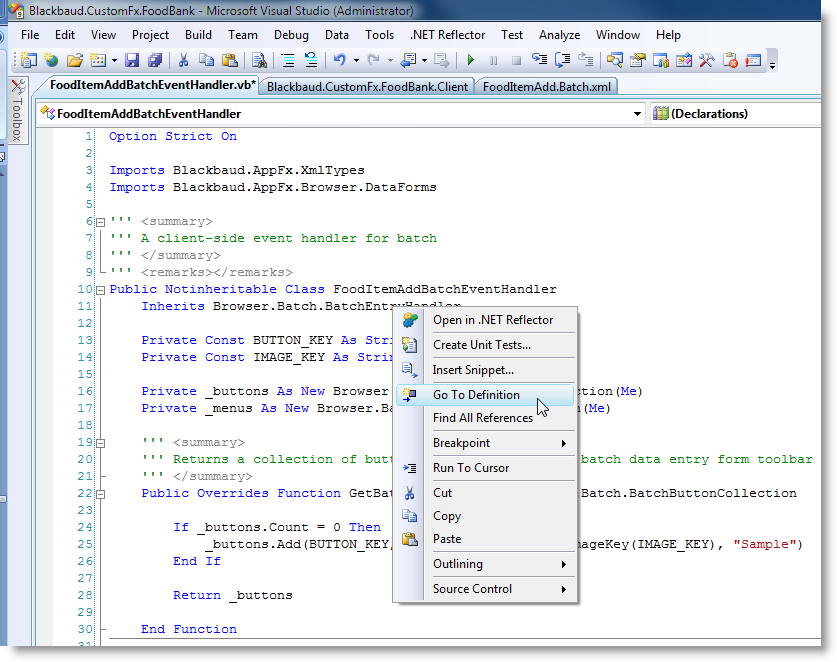The width and height of the screenshot is (837, 662).
Task: Open the Navigate Backward dropdown arrow
Action: [424, 61]
